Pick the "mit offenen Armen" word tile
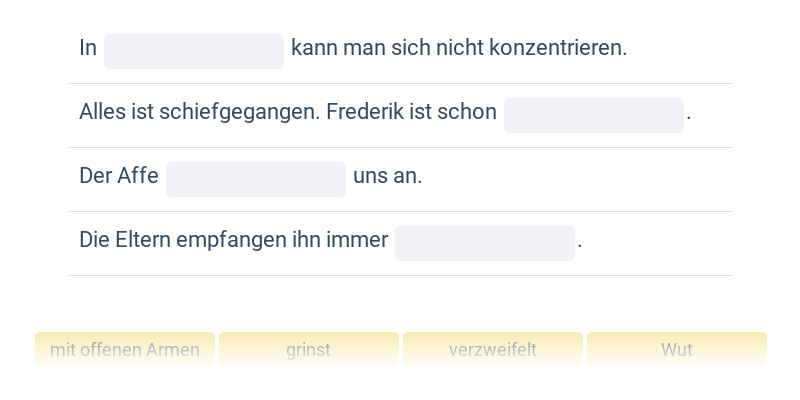The width and height of the screenshot is (800, 400). pyautogui.click(x=125, y=350)
